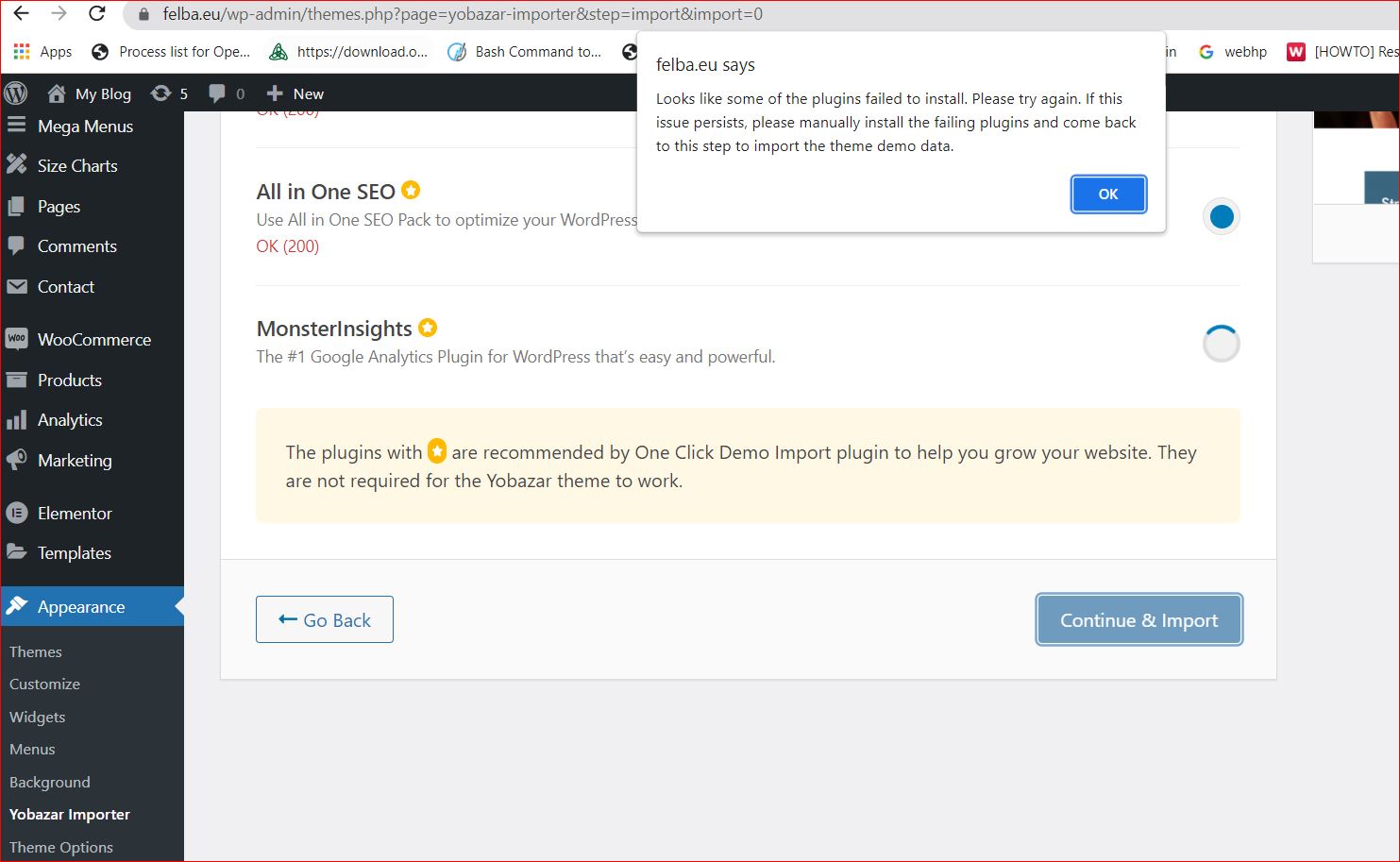Open Menus under Appearance
This screenshot has width=1400, height=862.
(x=33, y=750)
